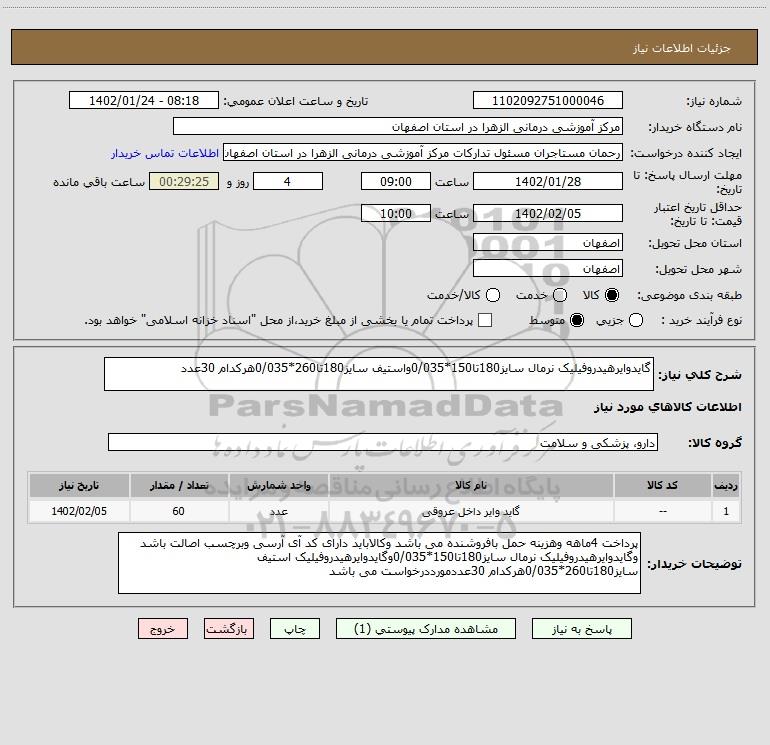Click the کد کالا column header
Image resolution: width=770 pixels, height=745 pixels.
pyautogui.click(x=662, y=485)
